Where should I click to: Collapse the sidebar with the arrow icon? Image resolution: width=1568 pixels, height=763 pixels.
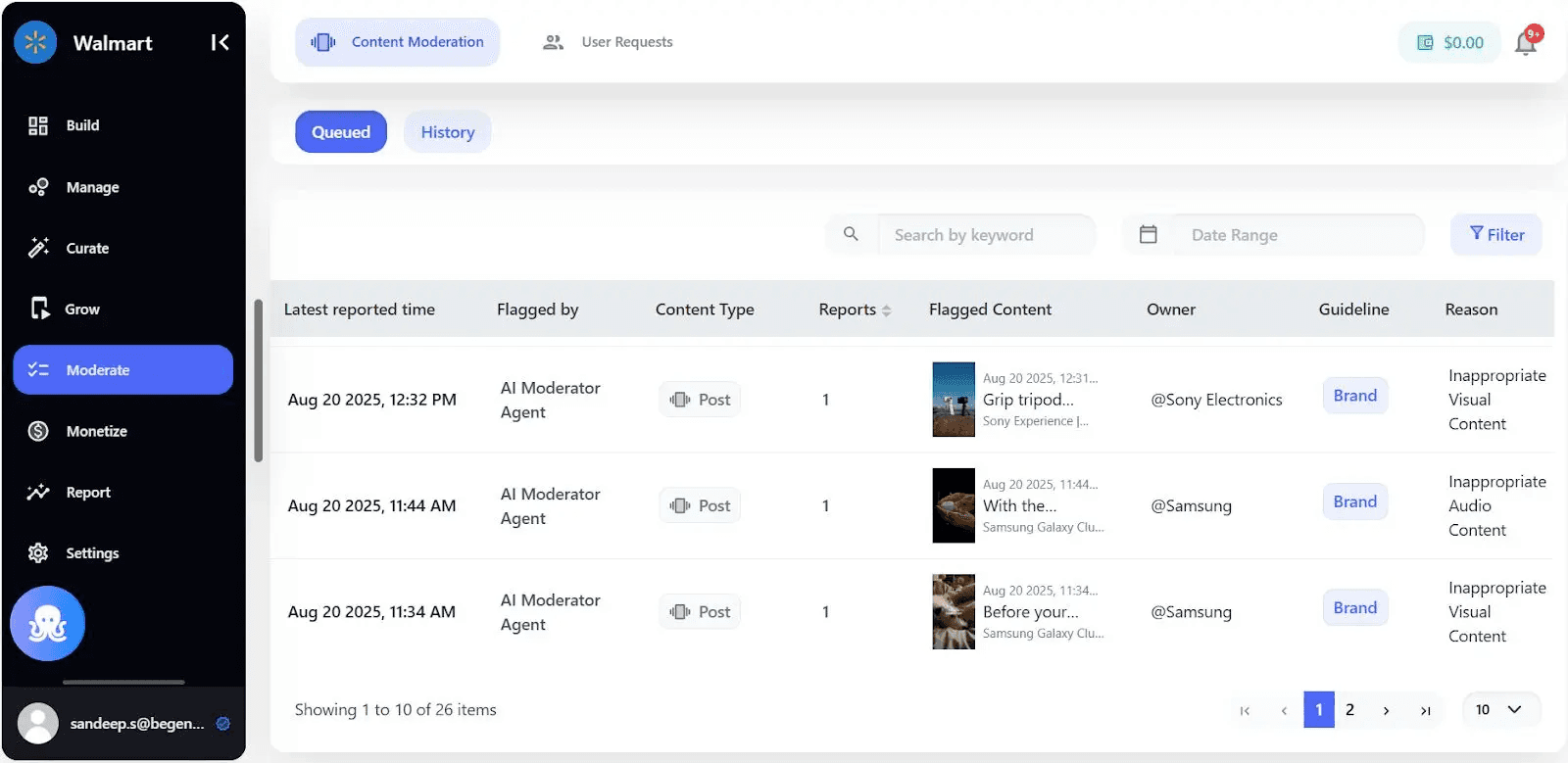coord(220,42)
